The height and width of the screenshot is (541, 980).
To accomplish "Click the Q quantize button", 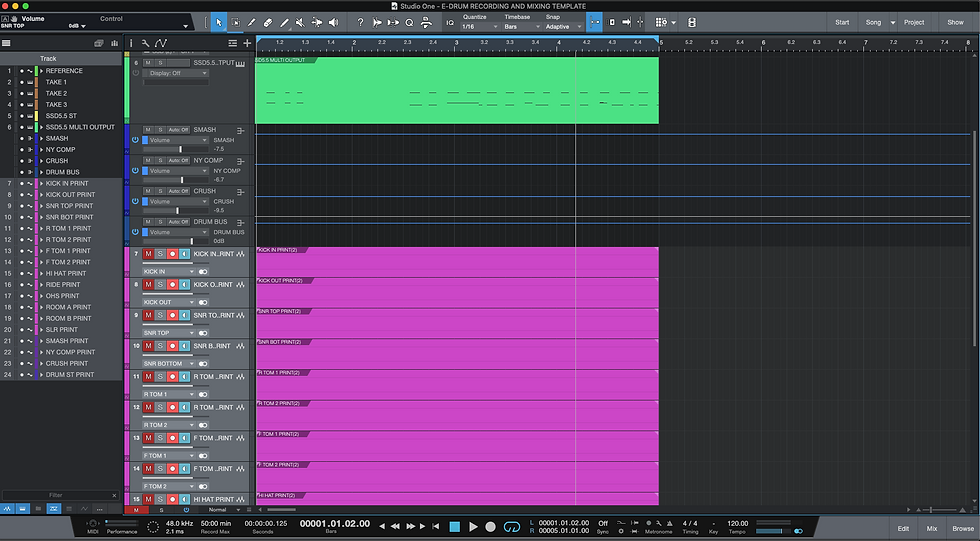I will [409, 22].
